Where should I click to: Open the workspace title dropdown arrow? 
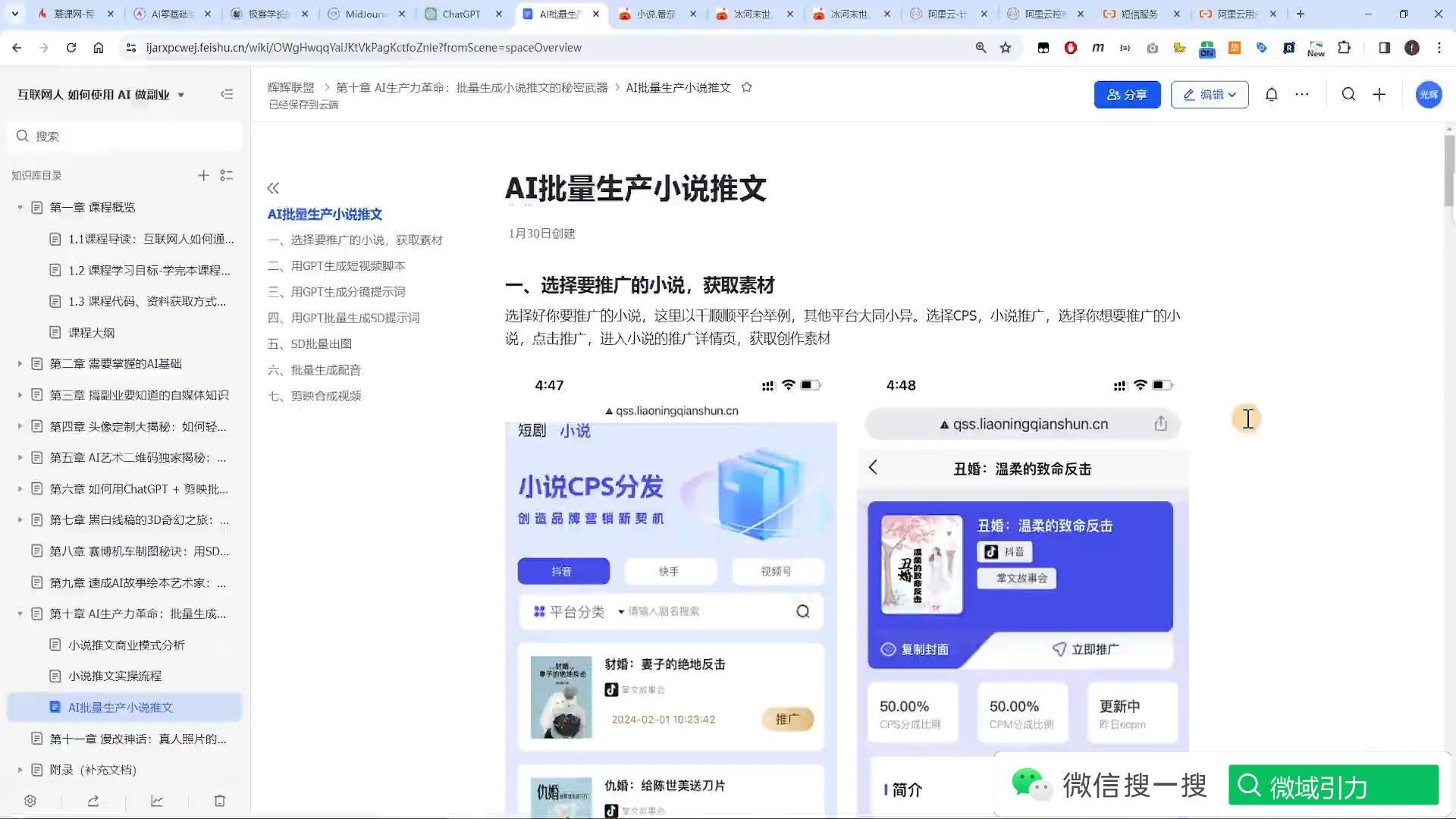[x=180, y=96]
